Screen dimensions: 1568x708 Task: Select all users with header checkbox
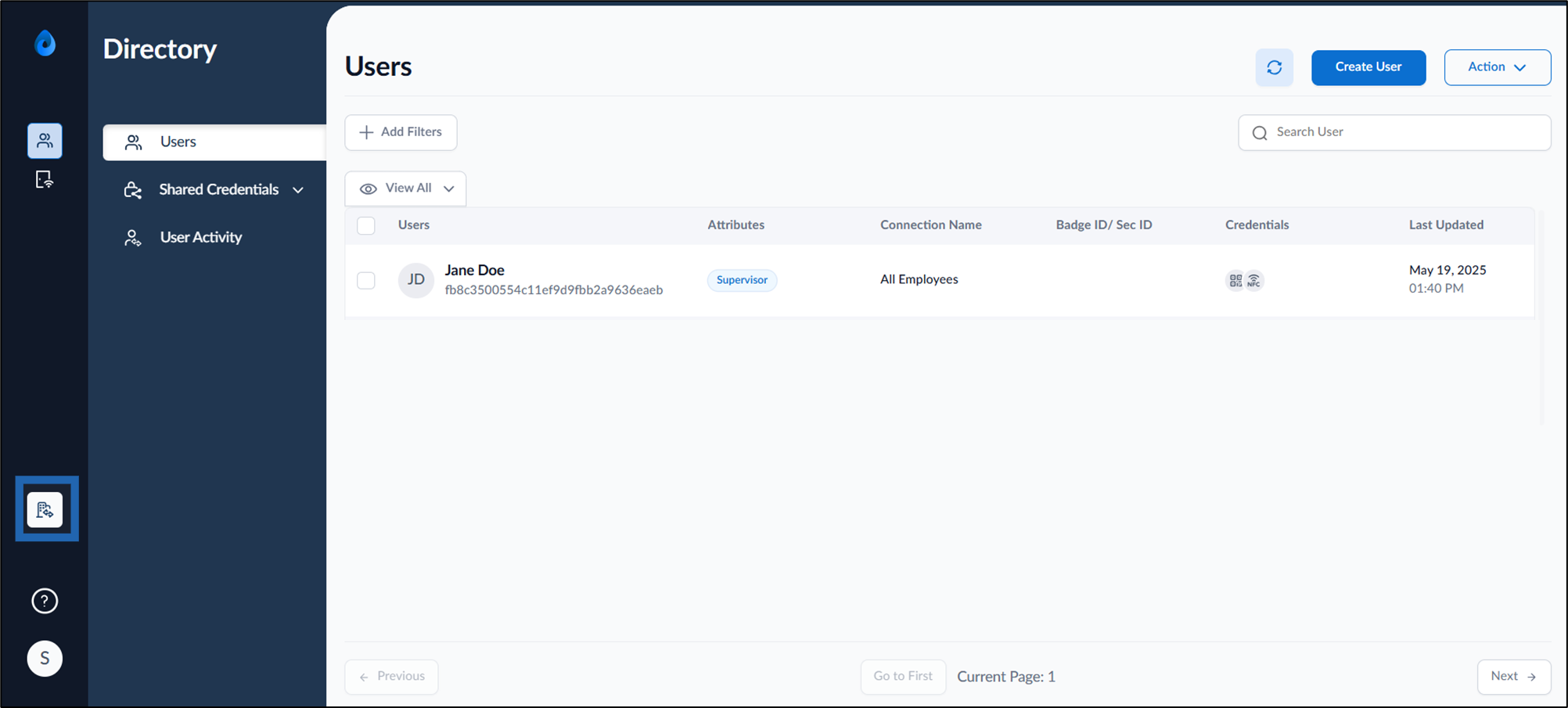click(366, 225)
